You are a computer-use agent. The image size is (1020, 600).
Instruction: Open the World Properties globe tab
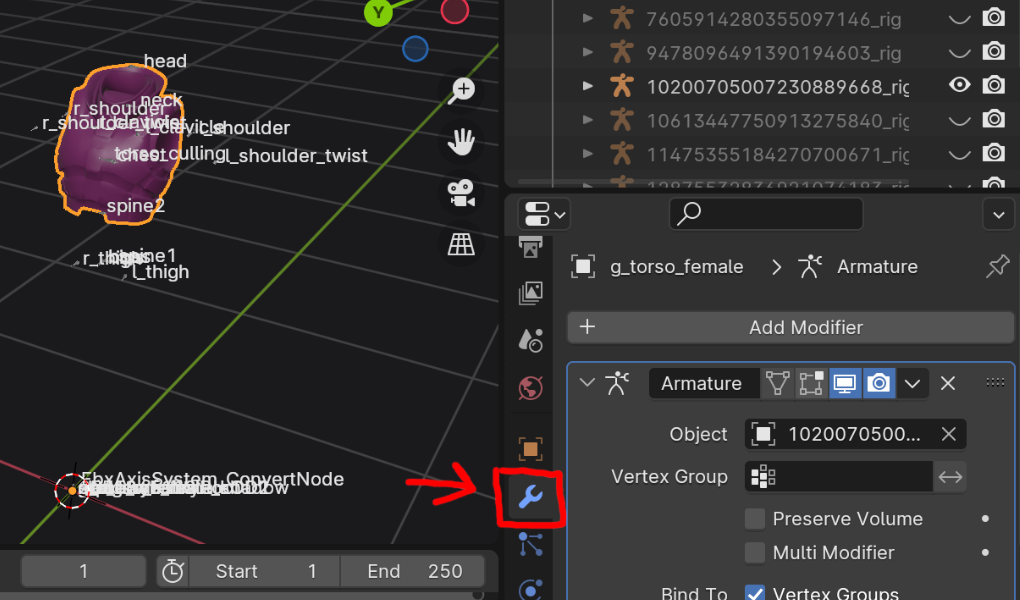point(530,388)
